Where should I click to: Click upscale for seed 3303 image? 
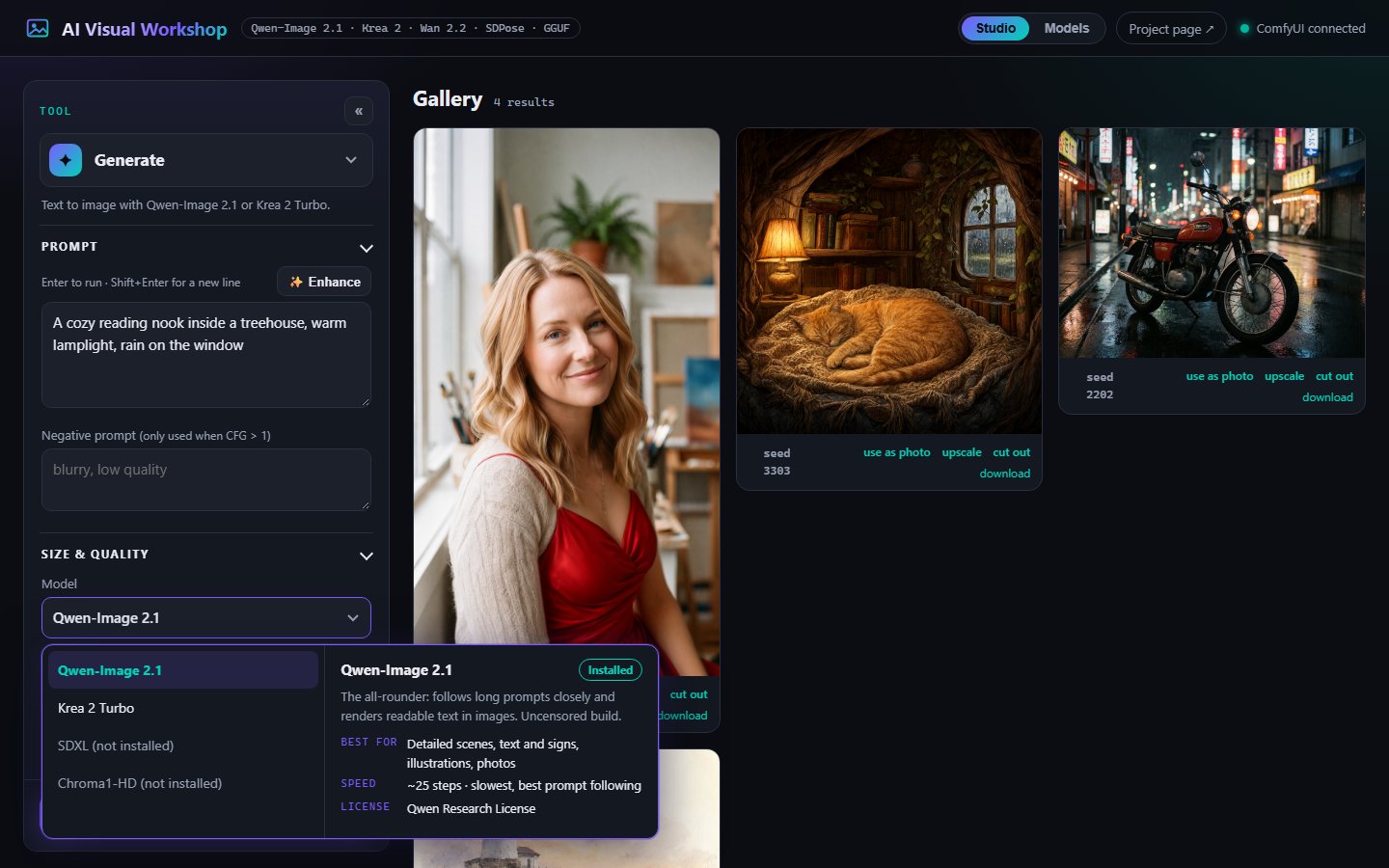962,452
